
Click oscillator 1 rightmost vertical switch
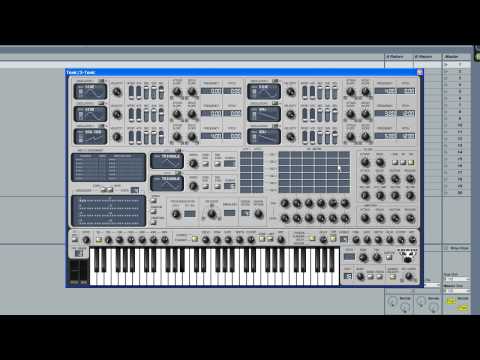(161, 92)
